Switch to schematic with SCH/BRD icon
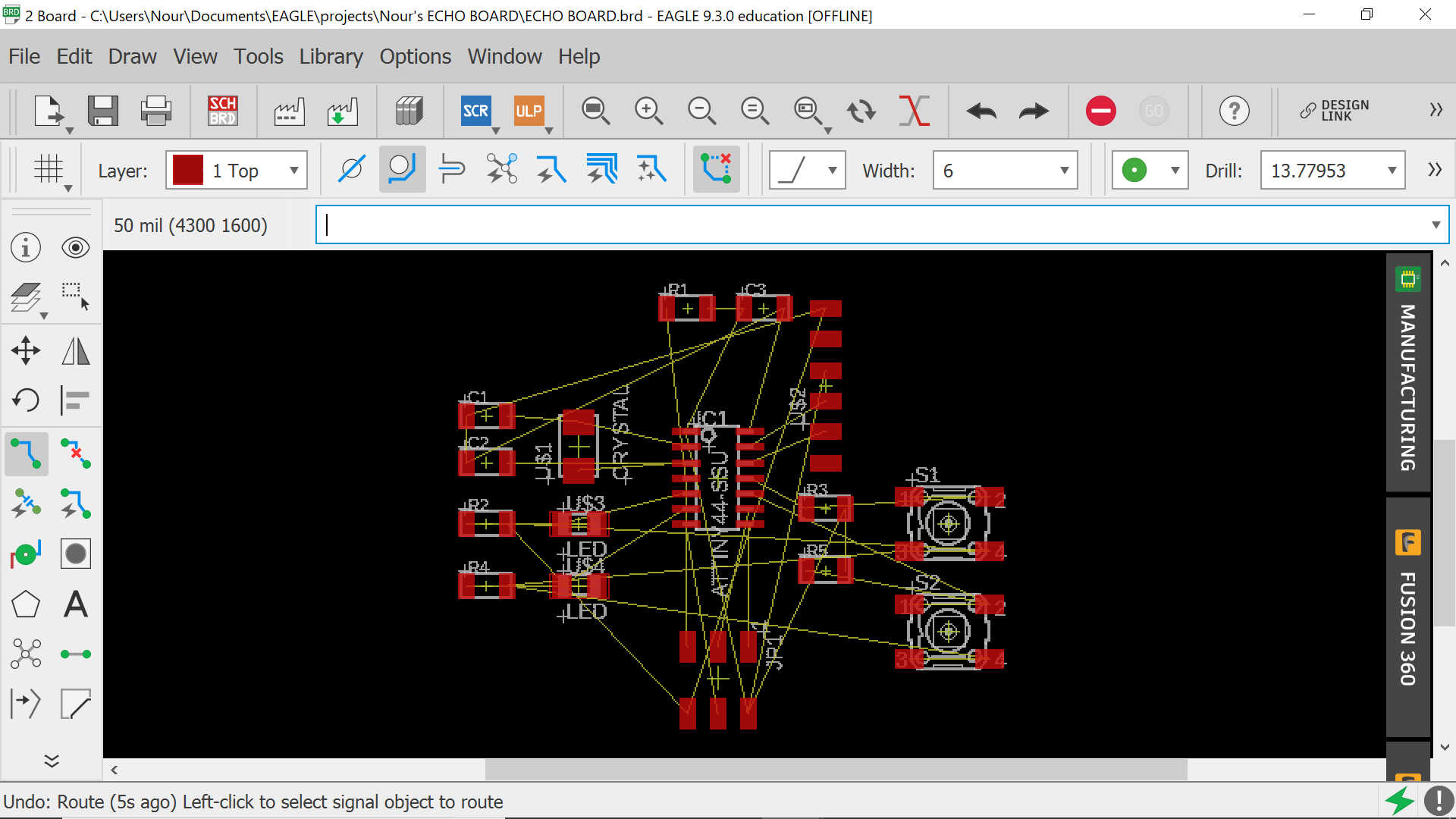 click(223, 111)
